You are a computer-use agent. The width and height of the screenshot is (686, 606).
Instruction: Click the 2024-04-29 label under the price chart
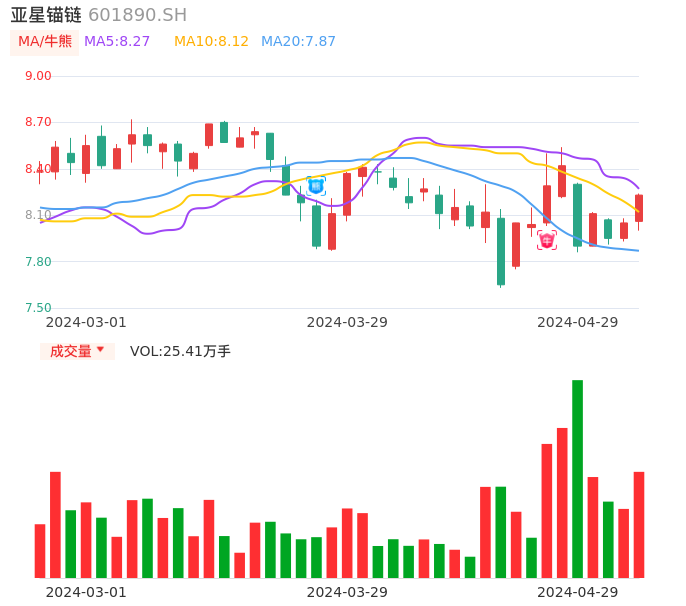[x=577, y=322]
